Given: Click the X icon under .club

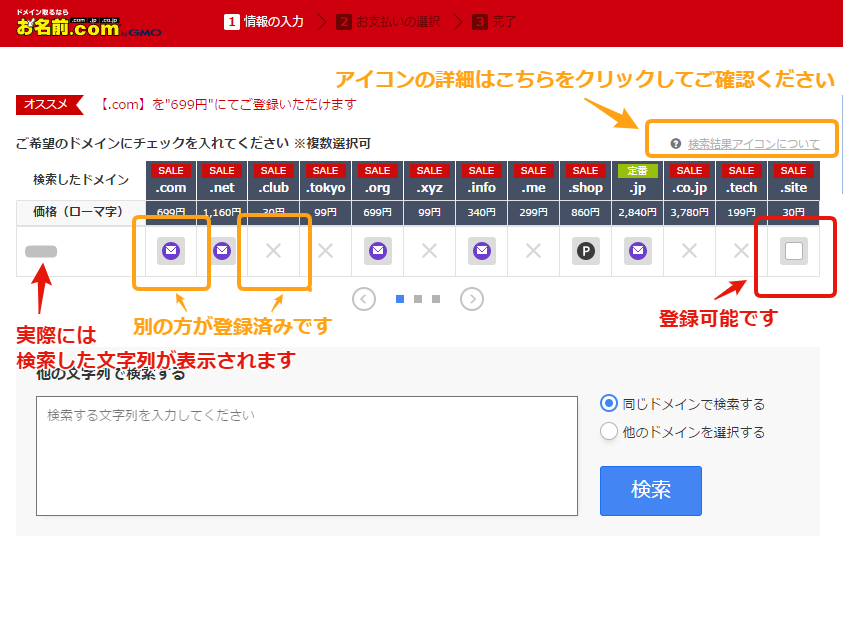Looking at the screenshot, I should click(x=273, y=252).
